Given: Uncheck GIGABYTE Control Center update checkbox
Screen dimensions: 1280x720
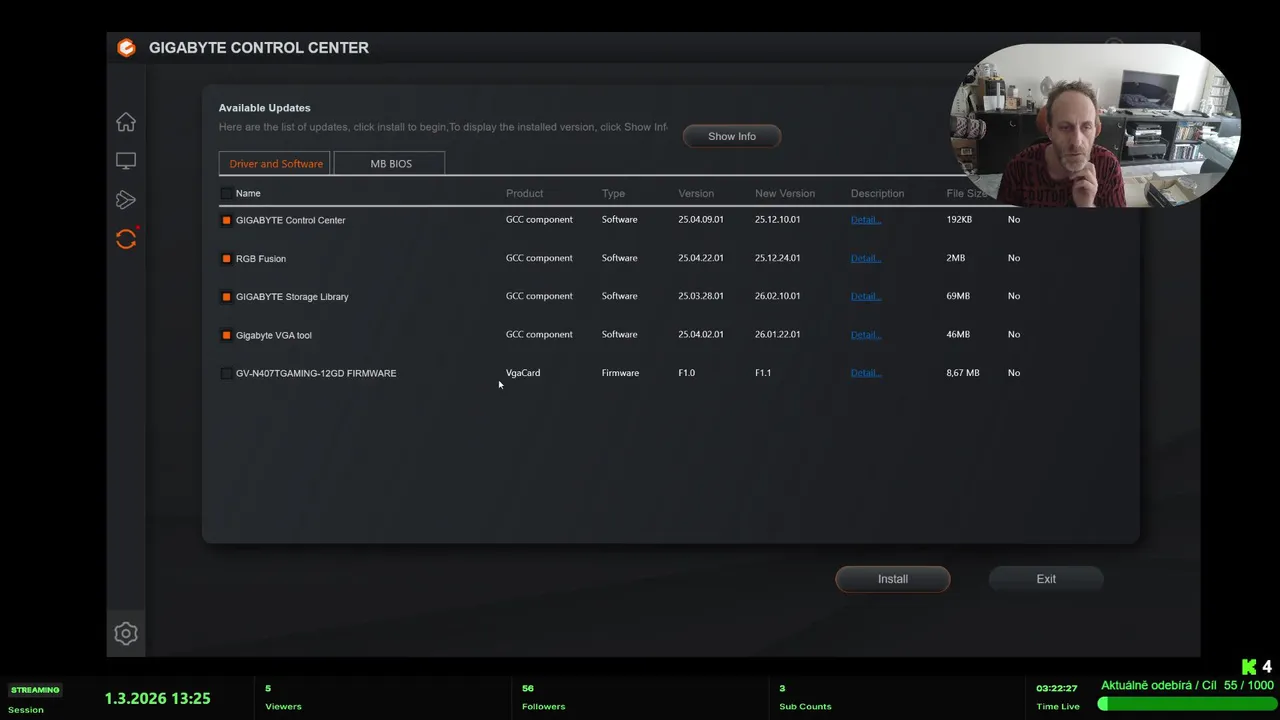Looking at the screenshot, I should pyautogui.click(x=226, y=220).
